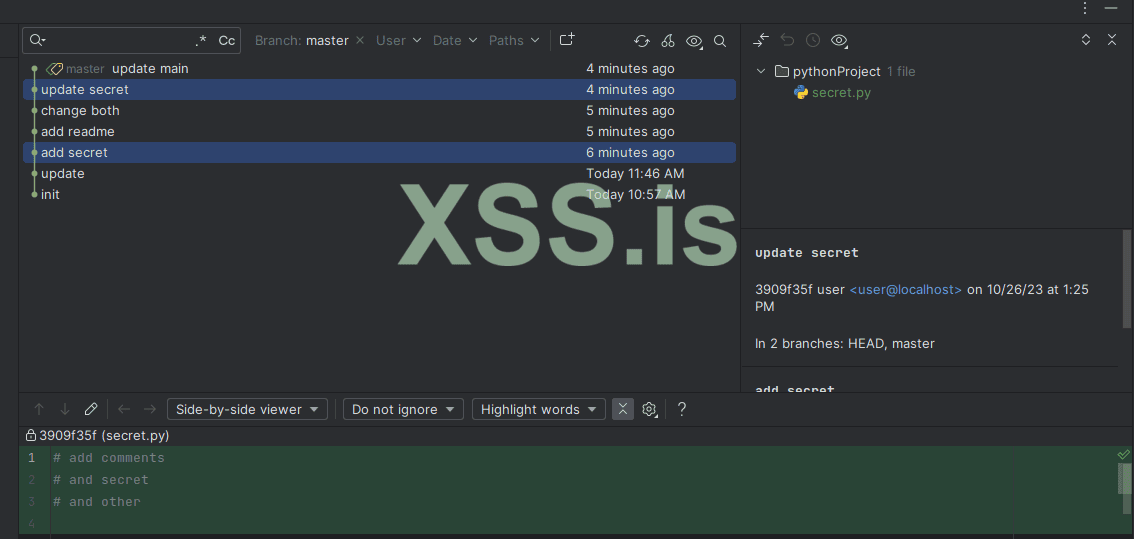The width and height of the screenshot is (1134, 539).
Task: Open the Date filter dropdown
Action: (455, 41)
